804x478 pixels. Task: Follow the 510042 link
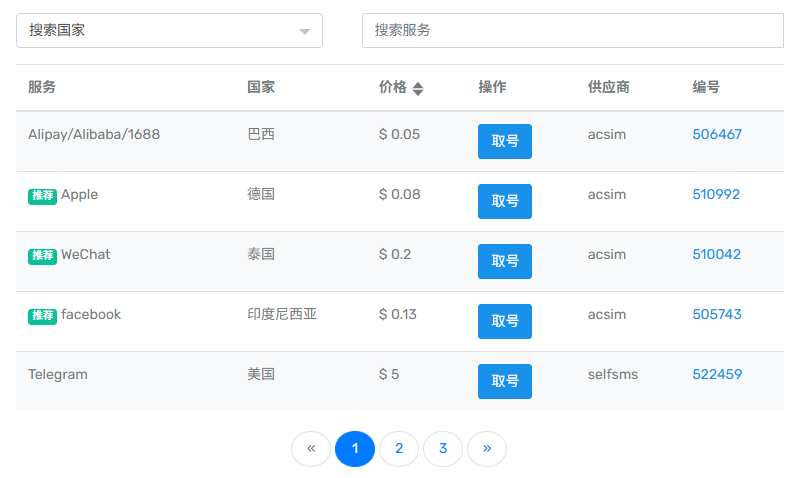[716, 254]
